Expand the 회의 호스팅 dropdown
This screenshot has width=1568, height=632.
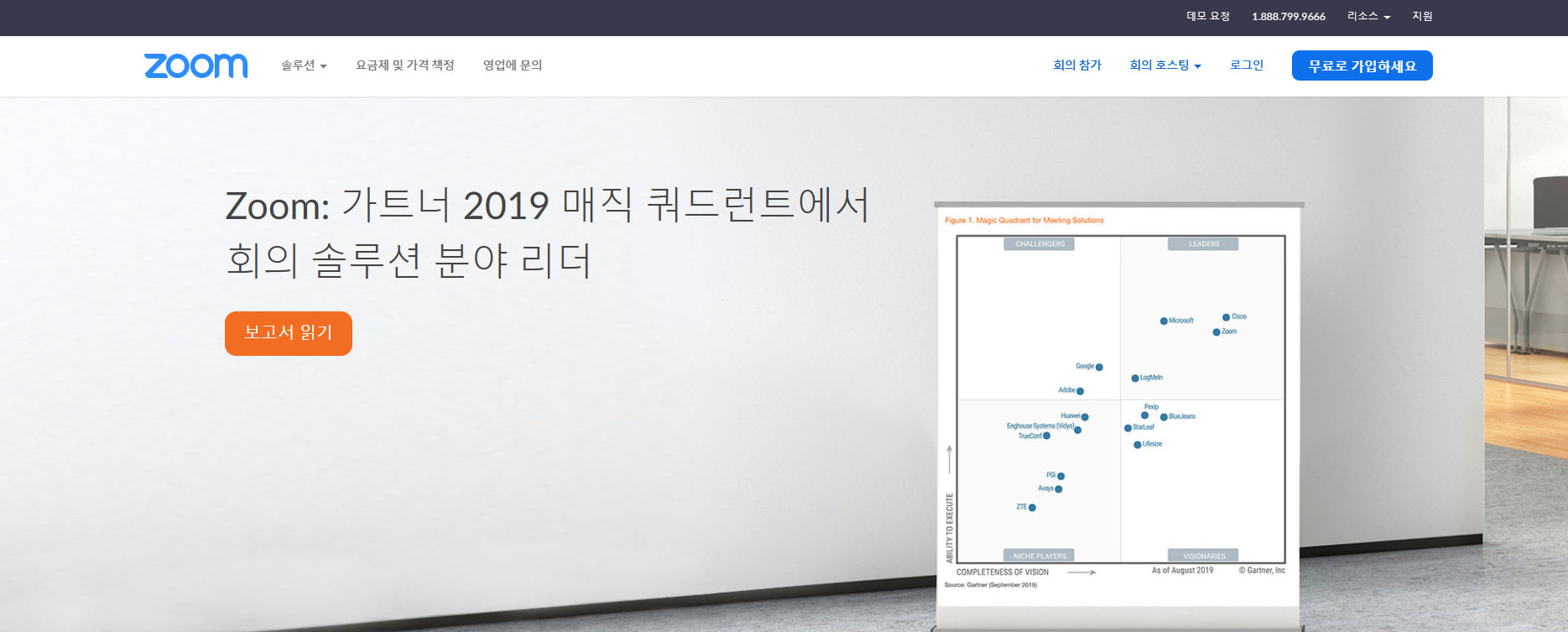click(x=1165, y=65)
